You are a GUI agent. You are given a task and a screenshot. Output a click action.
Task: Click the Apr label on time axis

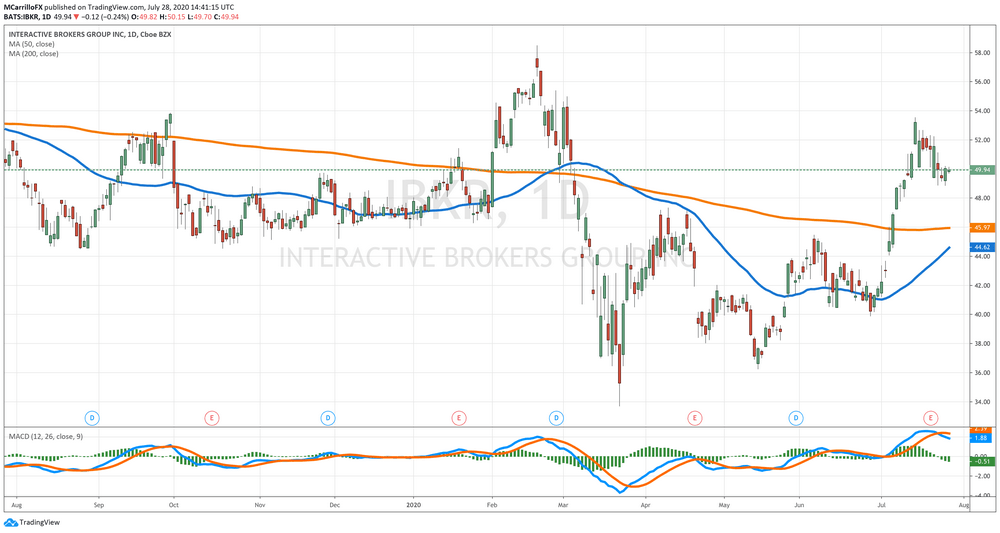(x=645, y=505)
